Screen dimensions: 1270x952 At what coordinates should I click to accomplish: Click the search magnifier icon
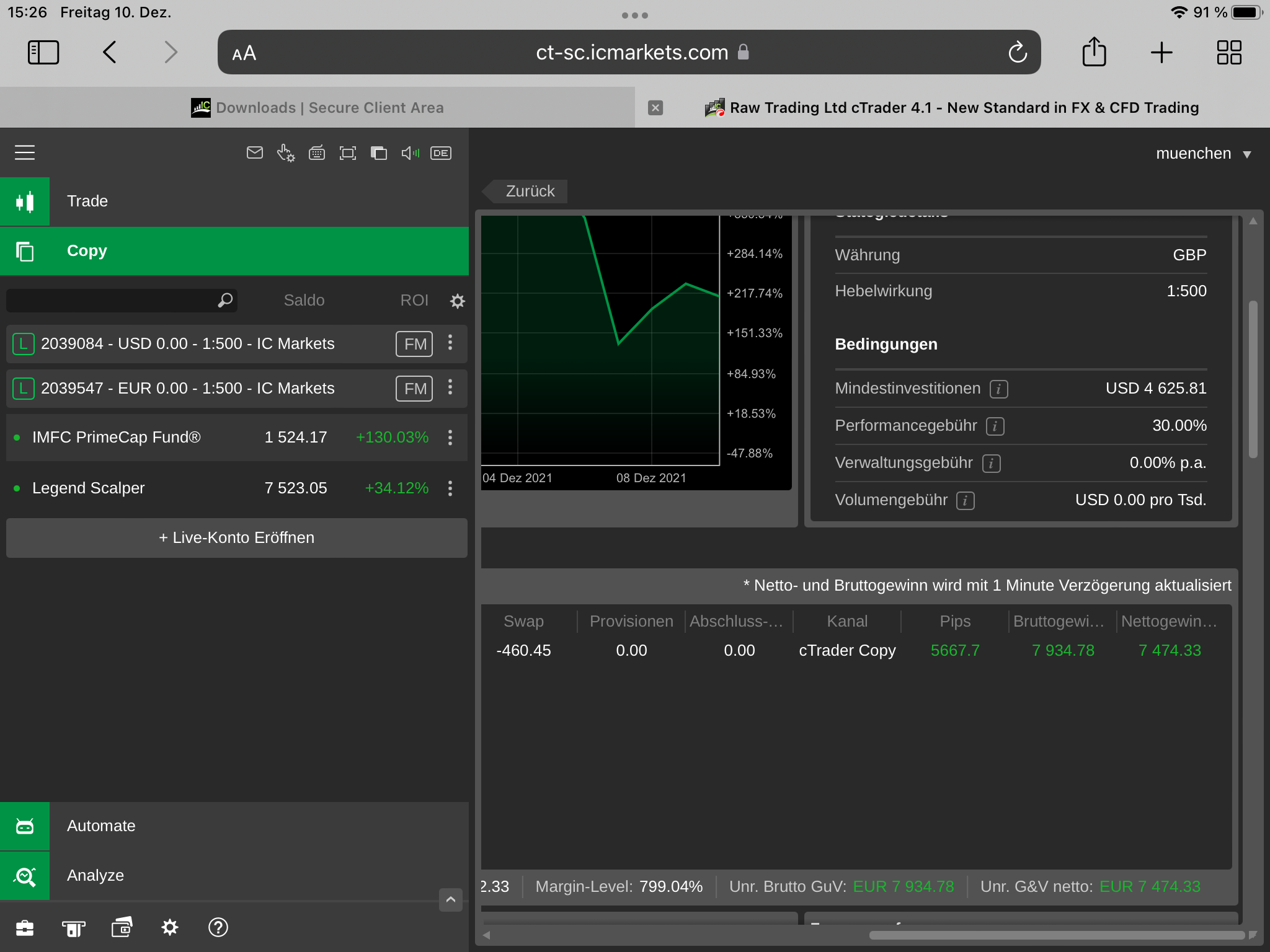[225, 301]
